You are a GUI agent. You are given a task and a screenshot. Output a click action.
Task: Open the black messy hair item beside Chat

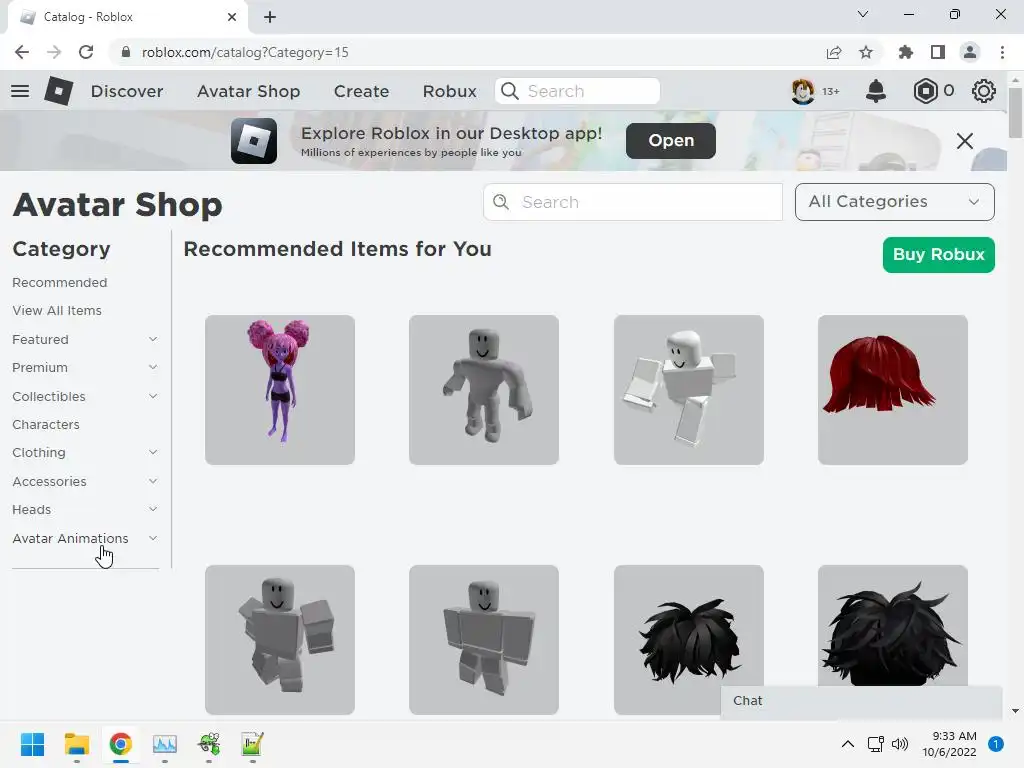coord(893,626)
